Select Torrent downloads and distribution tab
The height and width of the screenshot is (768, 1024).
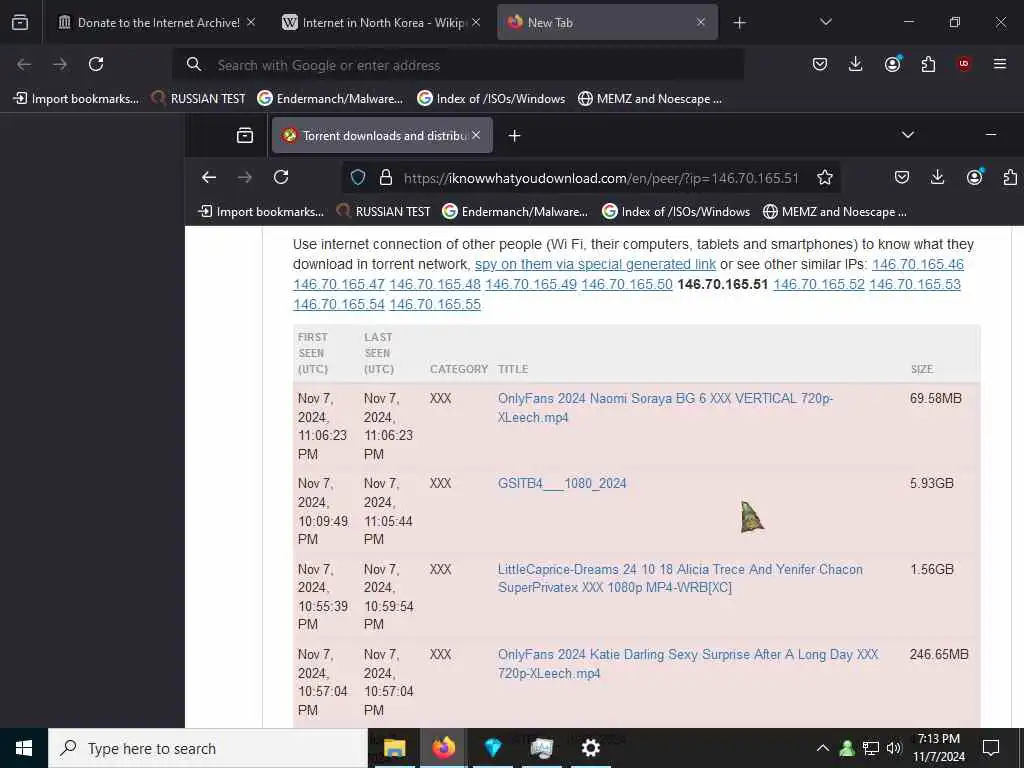tap(382, 135)
